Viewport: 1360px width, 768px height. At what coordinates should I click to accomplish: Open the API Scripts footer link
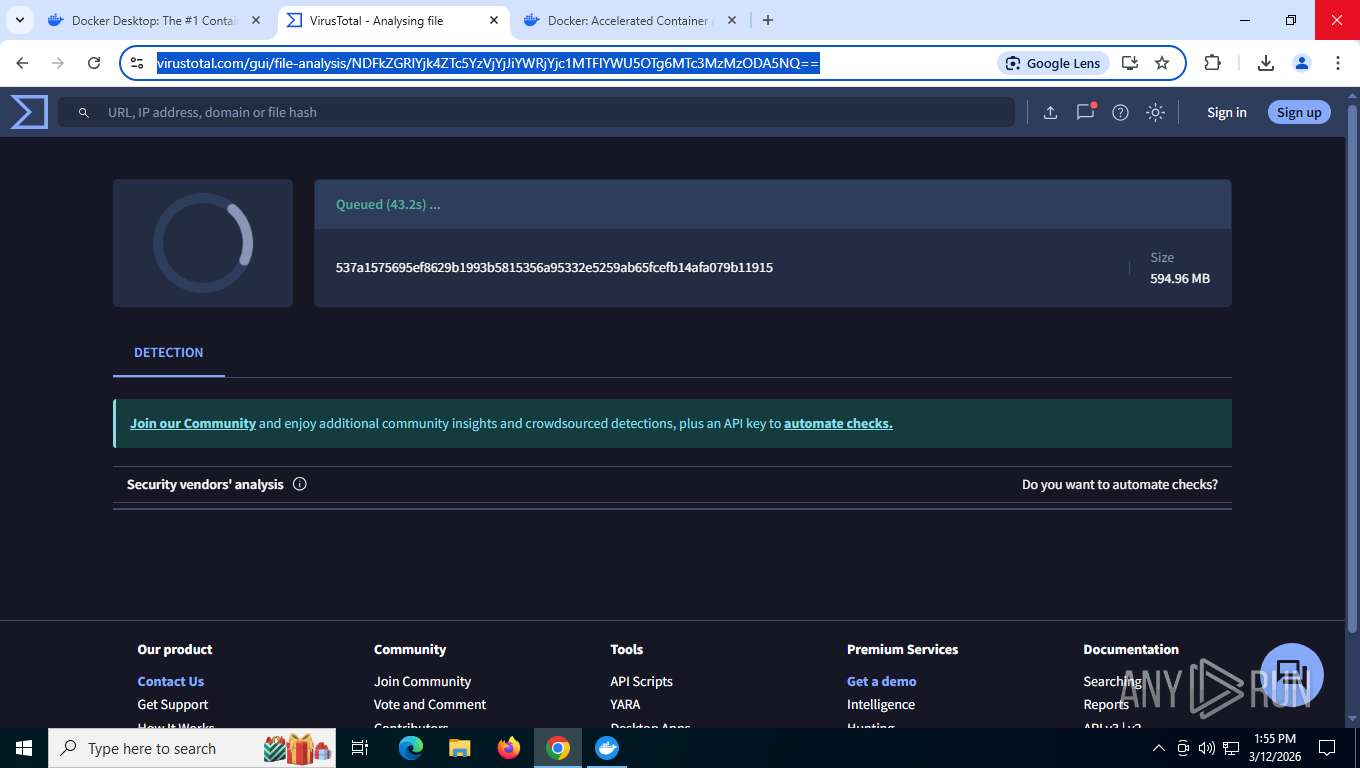click(641, 681)
